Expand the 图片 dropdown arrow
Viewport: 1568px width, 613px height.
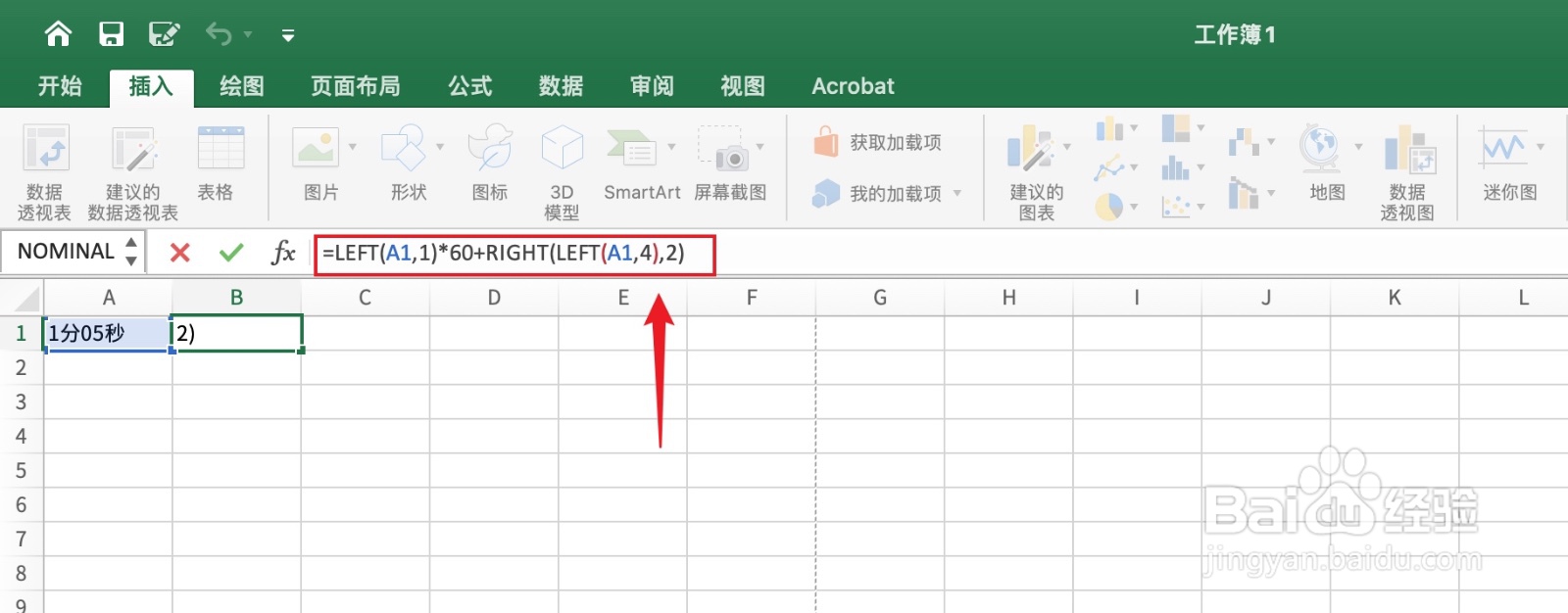(353, 147)
